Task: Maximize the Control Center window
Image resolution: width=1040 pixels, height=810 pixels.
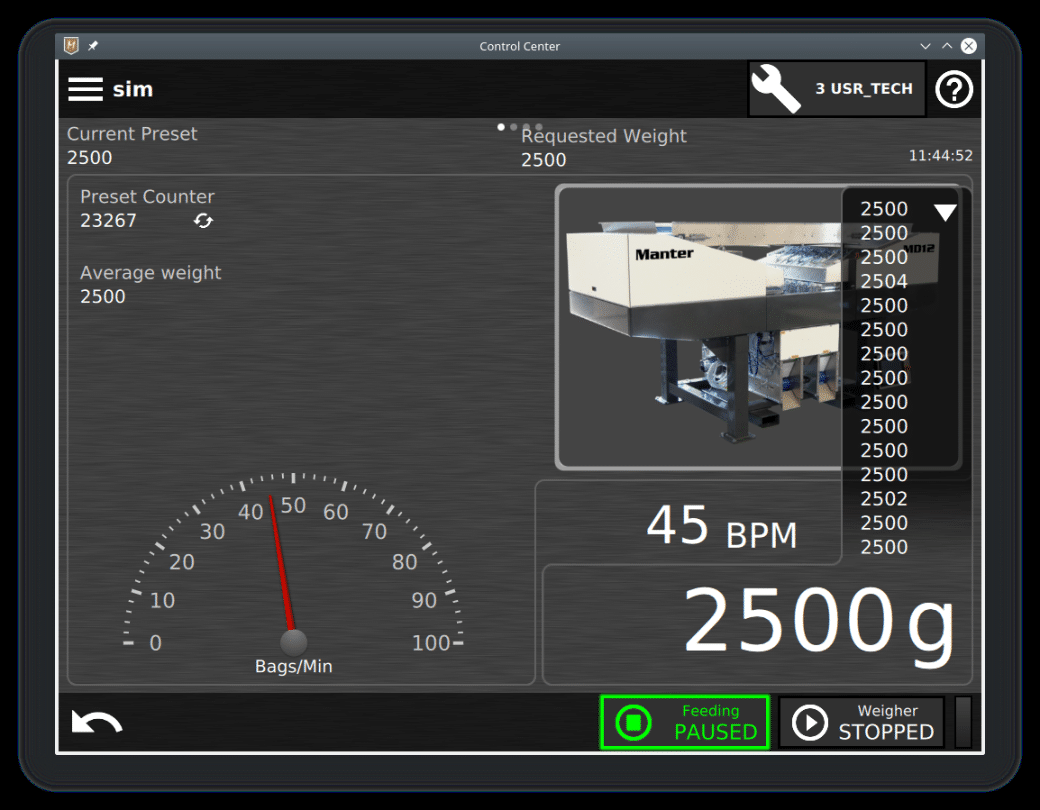Action: tap(947, 46)
